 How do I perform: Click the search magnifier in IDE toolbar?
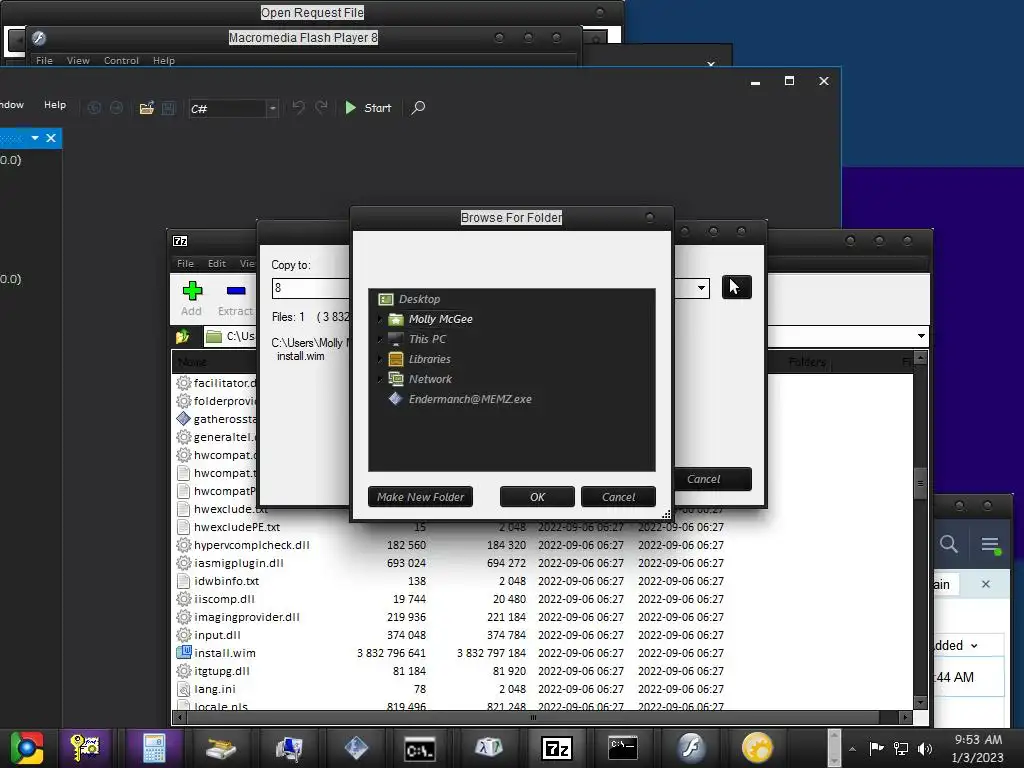(x=418, y=108)
